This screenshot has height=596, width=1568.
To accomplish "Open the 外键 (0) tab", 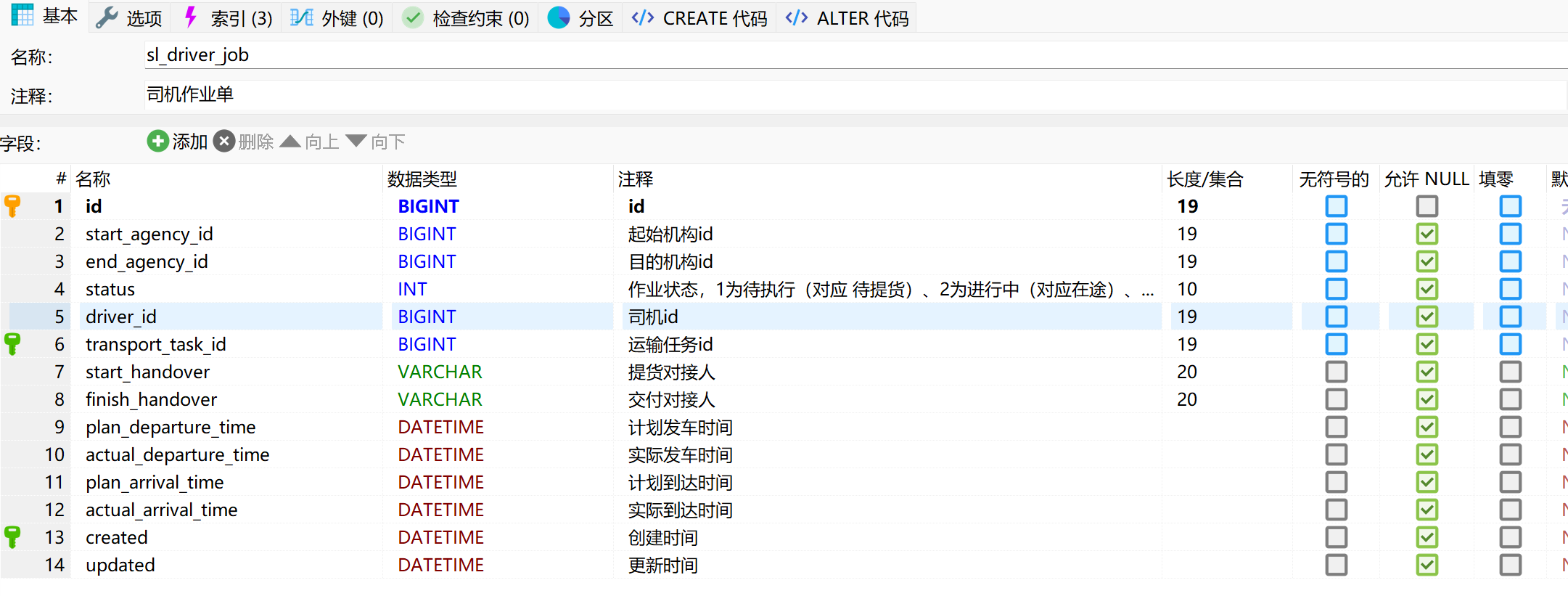I will pyautogui.click(x=337, y=17).
